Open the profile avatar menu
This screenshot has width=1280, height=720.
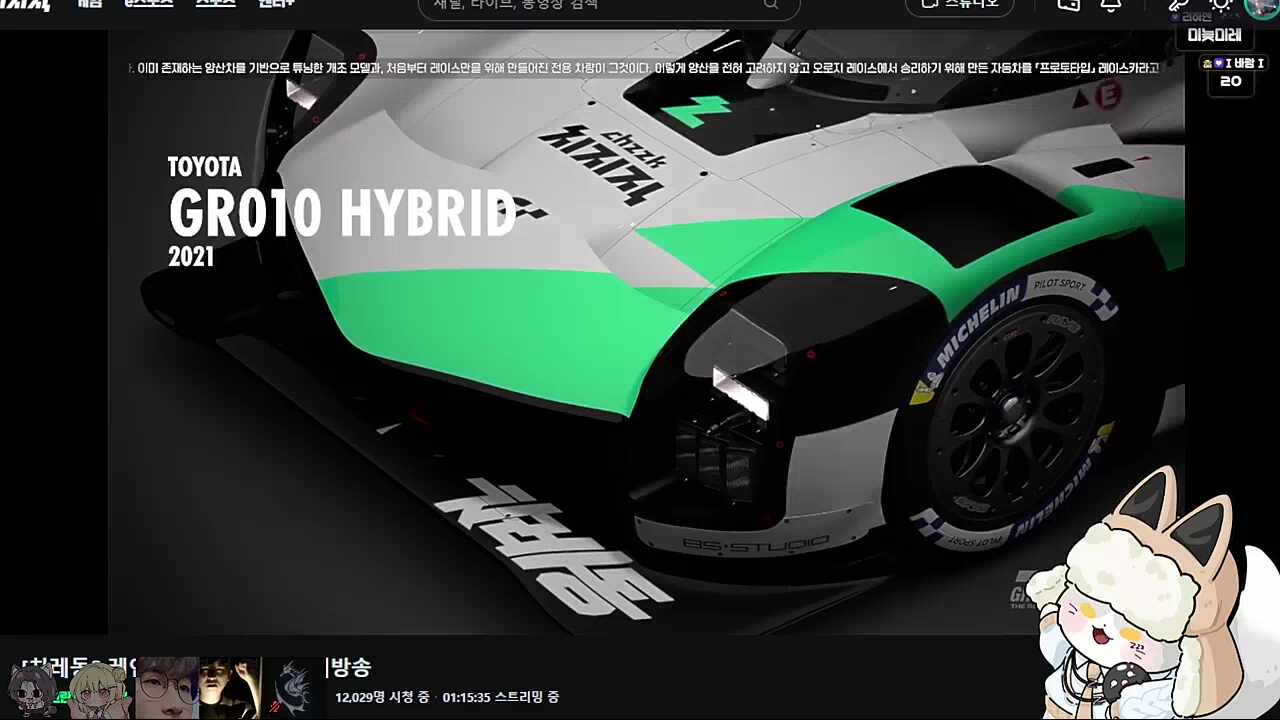point(1262,6)
